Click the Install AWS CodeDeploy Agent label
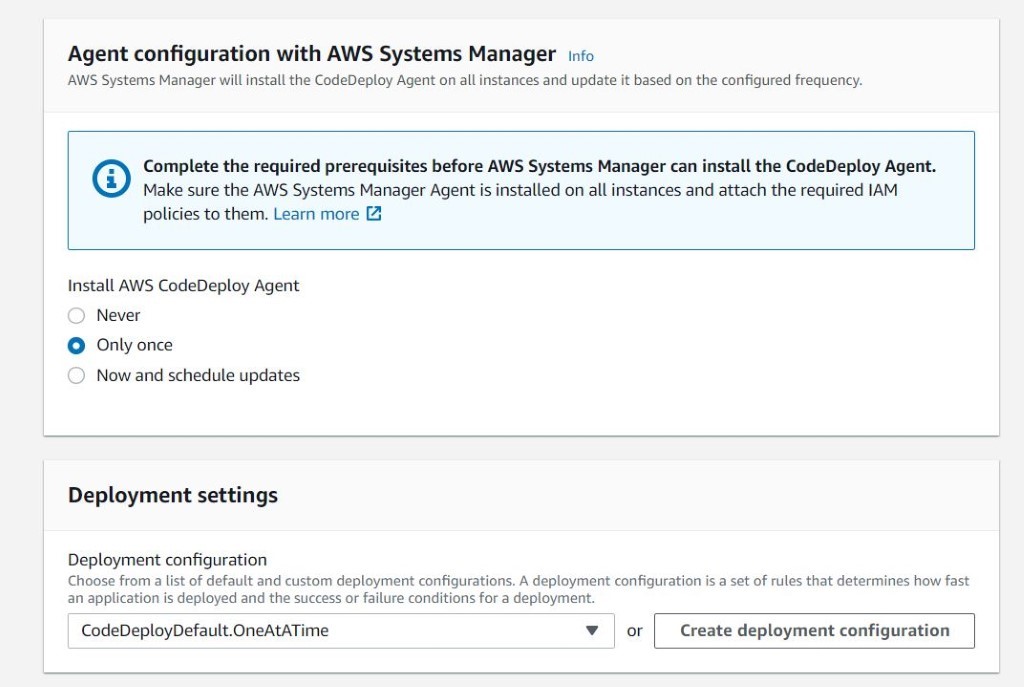 184,286
